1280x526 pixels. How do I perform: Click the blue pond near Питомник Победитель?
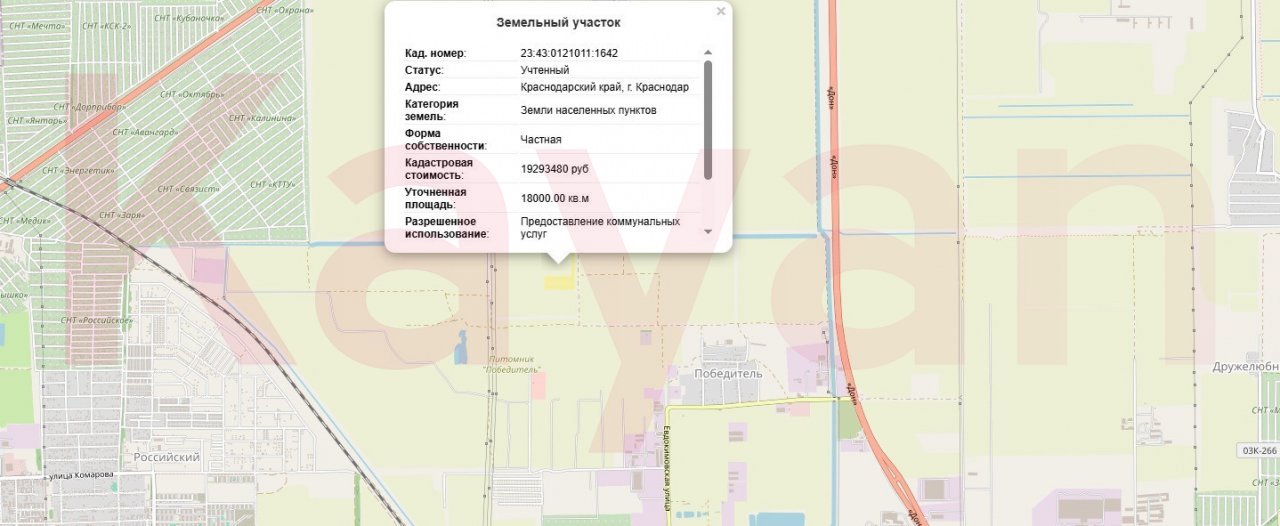459,348
